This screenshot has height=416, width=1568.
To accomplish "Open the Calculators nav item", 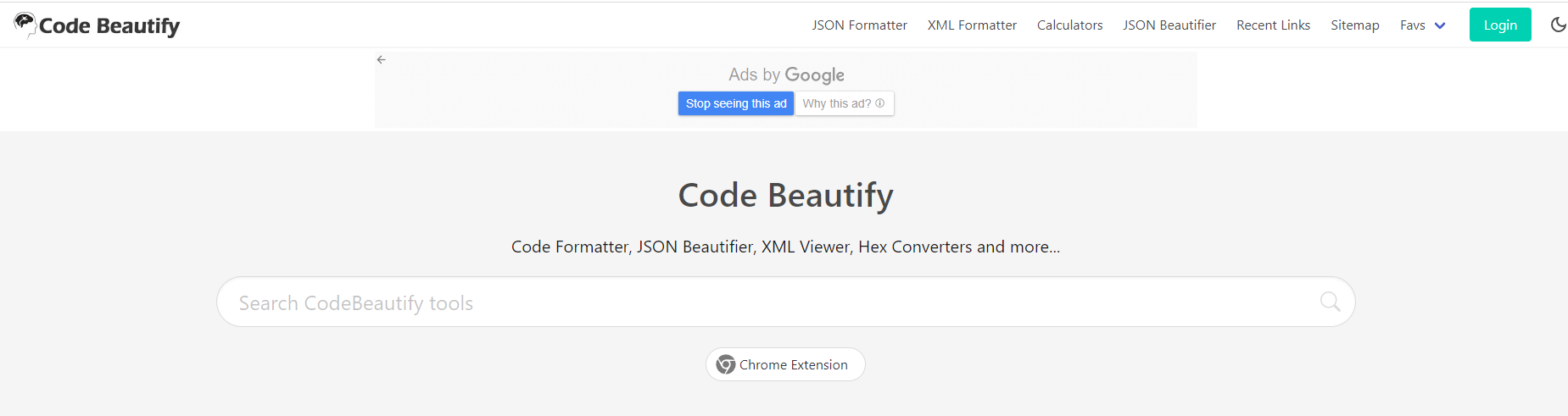I will click(1069, 25).
